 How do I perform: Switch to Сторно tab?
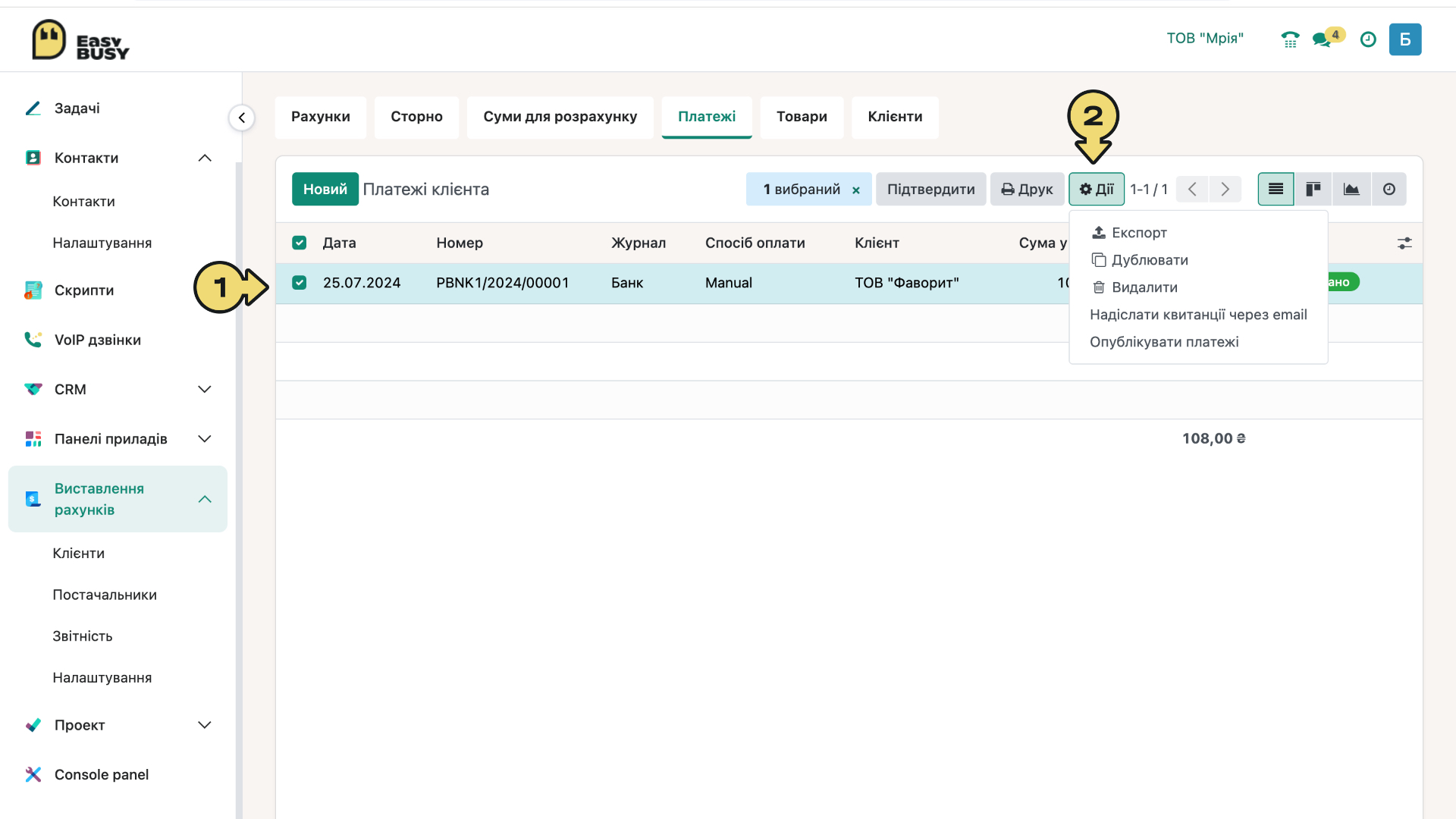tap(416, 117)
